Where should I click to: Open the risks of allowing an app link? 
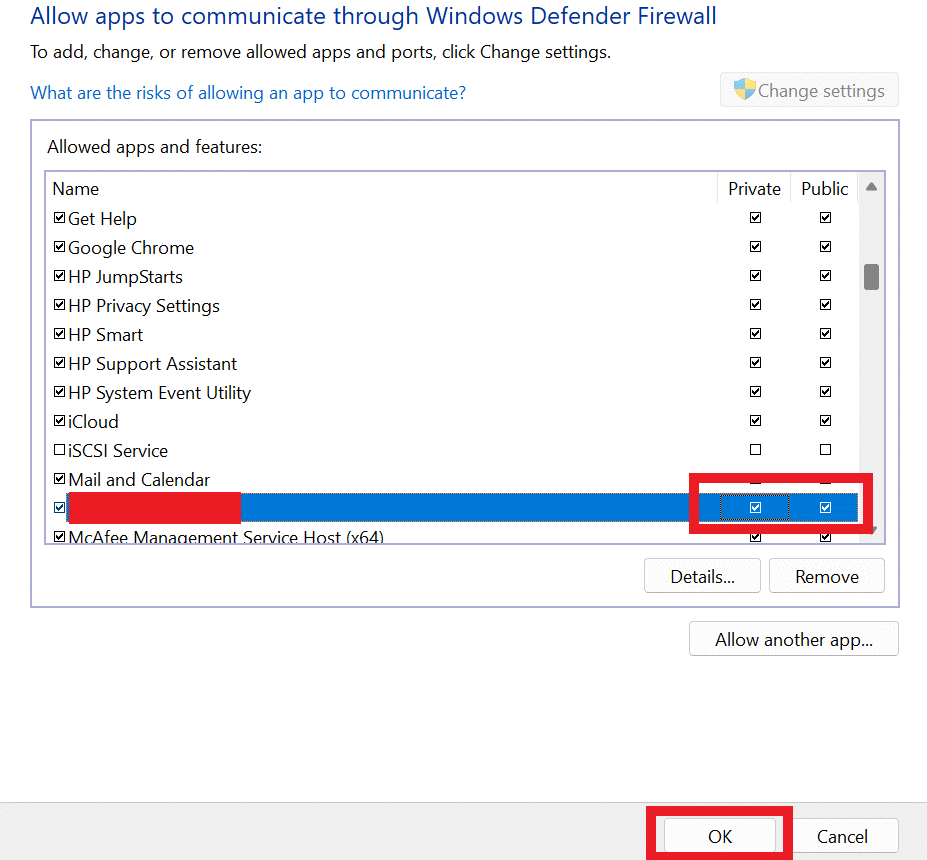click(248, 93)
